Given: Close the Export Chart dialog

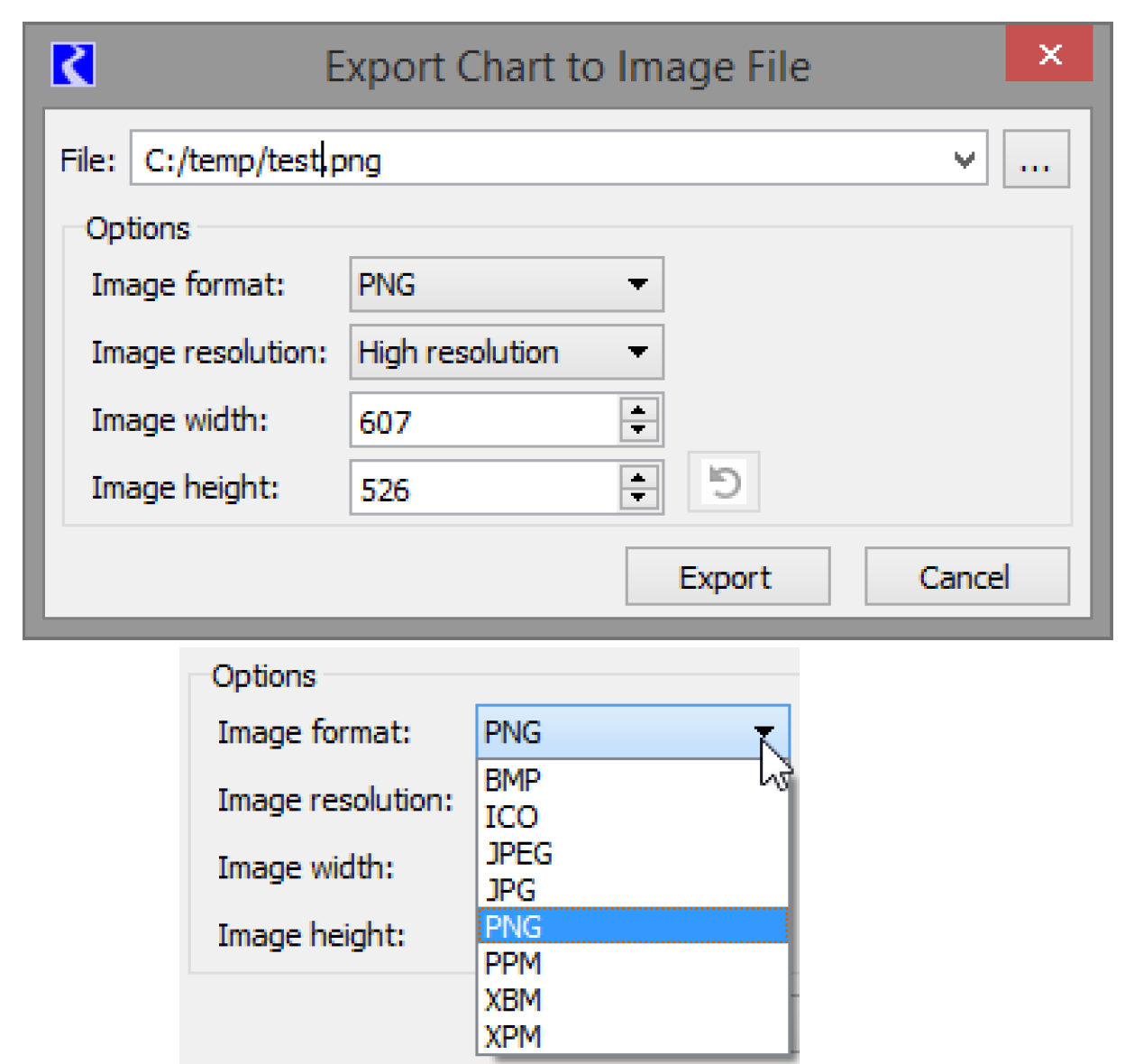Looking at the screenshot, I should point(1048,54).
